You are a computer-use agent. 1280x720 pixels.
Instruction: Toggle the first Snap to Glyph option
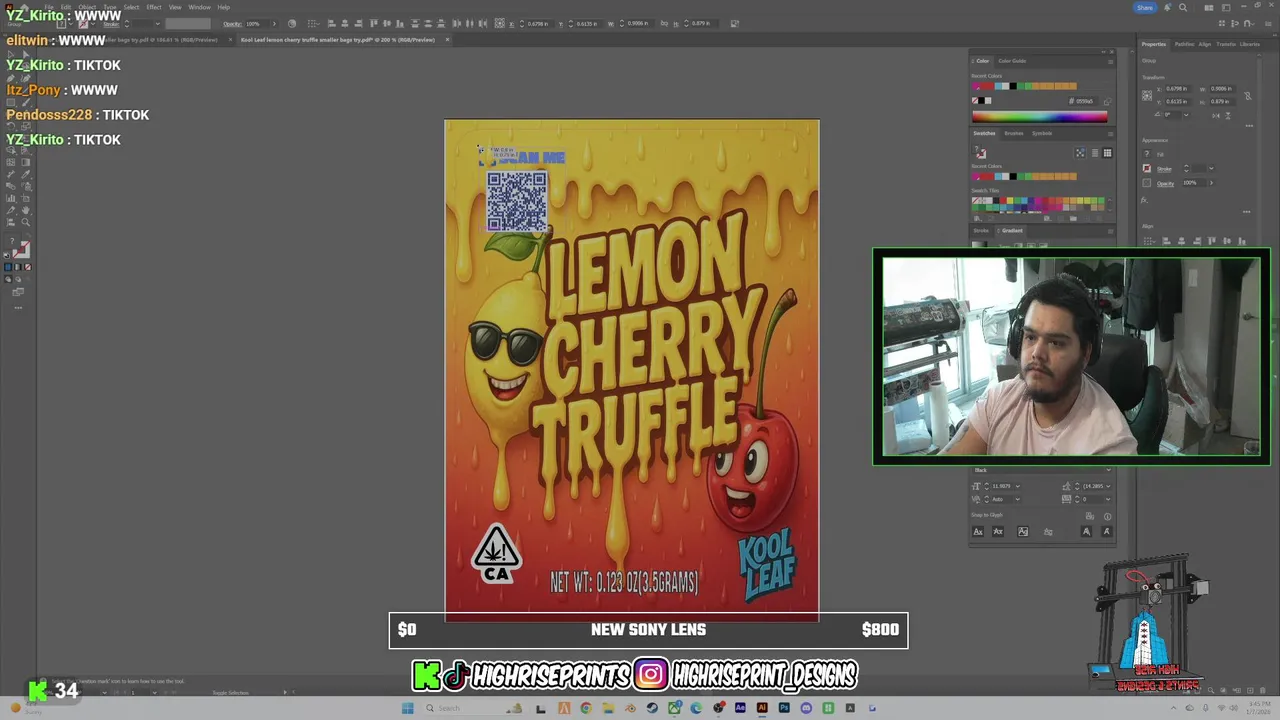tap(978, 532)
